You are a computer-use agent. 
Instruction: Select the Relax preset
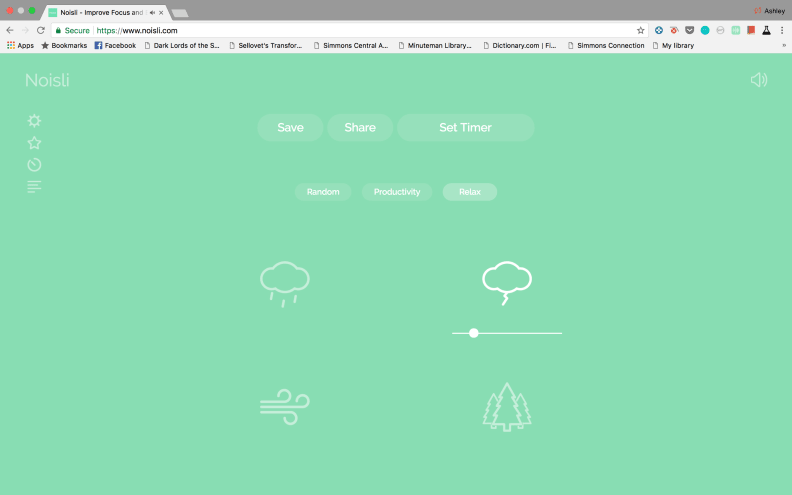point(470,192)
